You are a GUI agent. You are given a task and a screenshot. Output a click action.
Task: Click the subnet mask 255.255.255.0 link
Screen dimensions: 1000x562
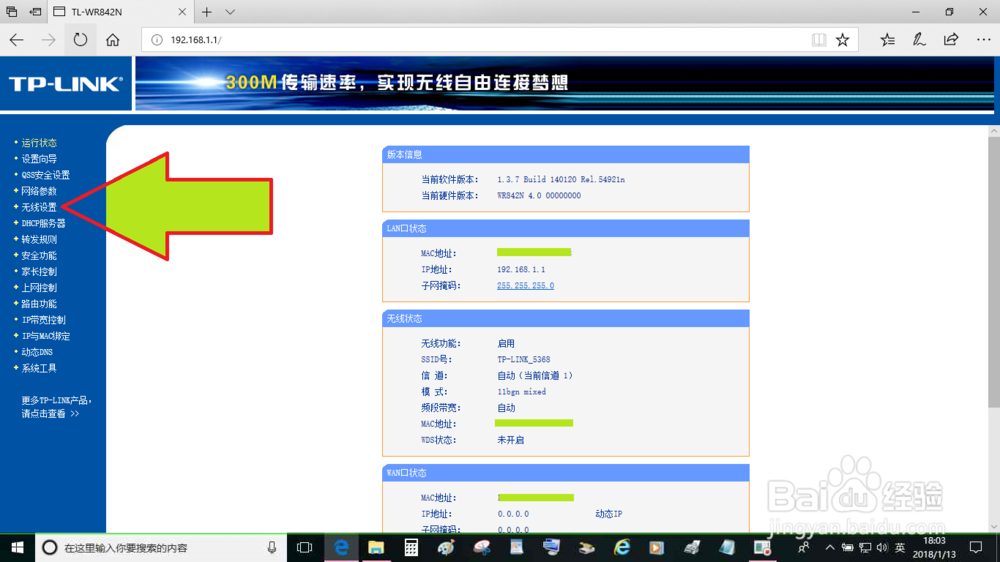click(526, 286)
